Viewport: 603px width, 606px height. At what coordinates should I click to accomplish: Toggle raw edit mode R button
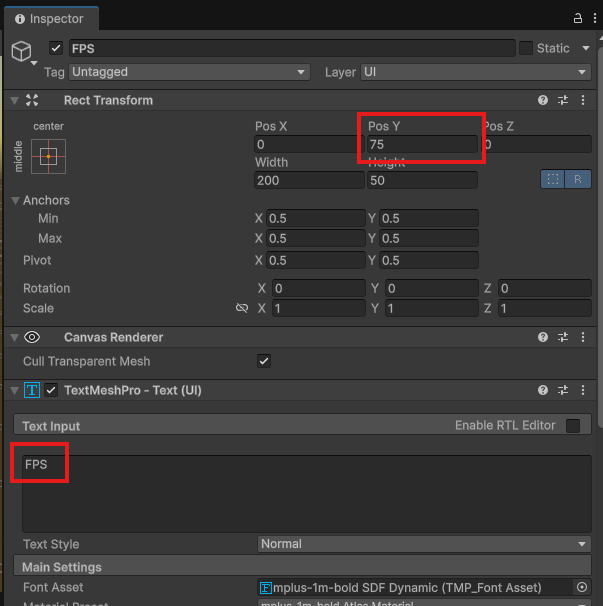tap(577, 179)
